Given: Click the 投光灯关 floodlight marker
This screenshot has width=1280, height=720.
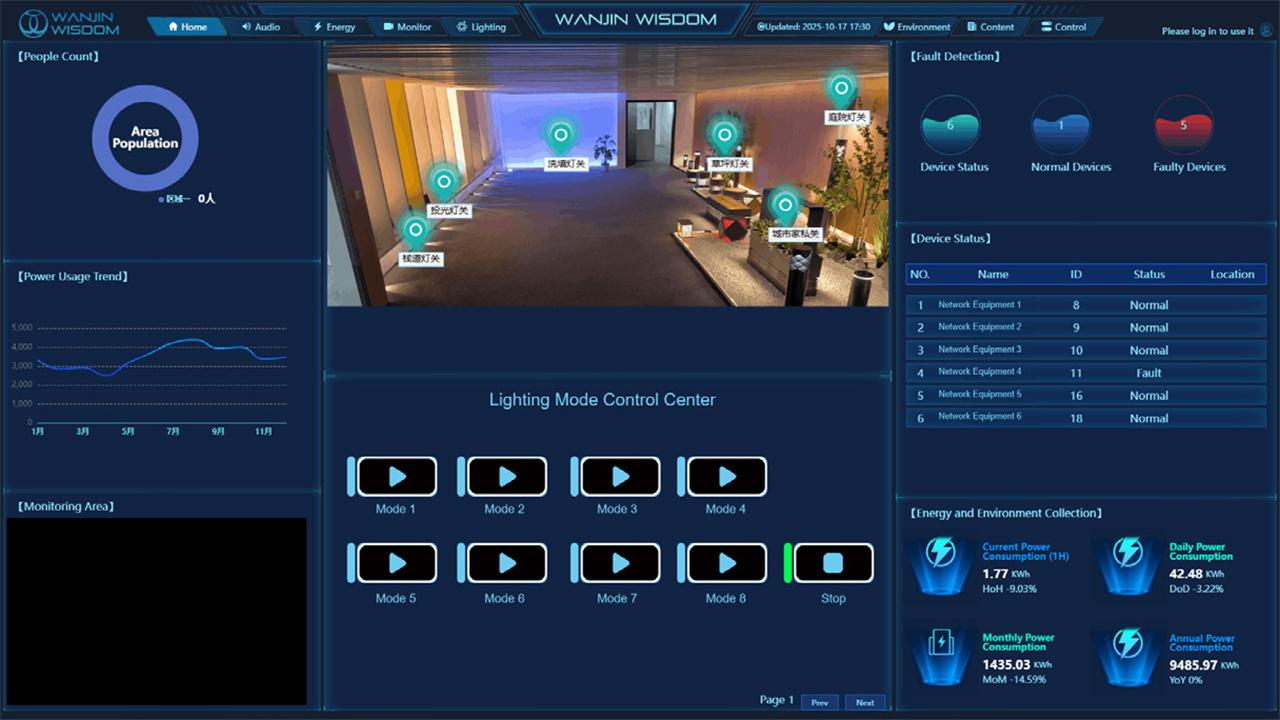Looking at the screenshot, I should [444, 182].
